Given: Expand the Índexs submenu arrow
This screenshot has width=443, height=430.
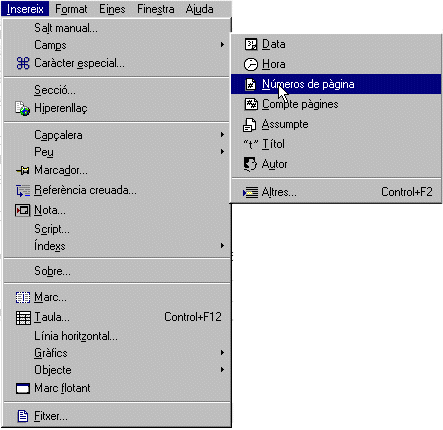Looking at the screenshot, I should point(222,246).
